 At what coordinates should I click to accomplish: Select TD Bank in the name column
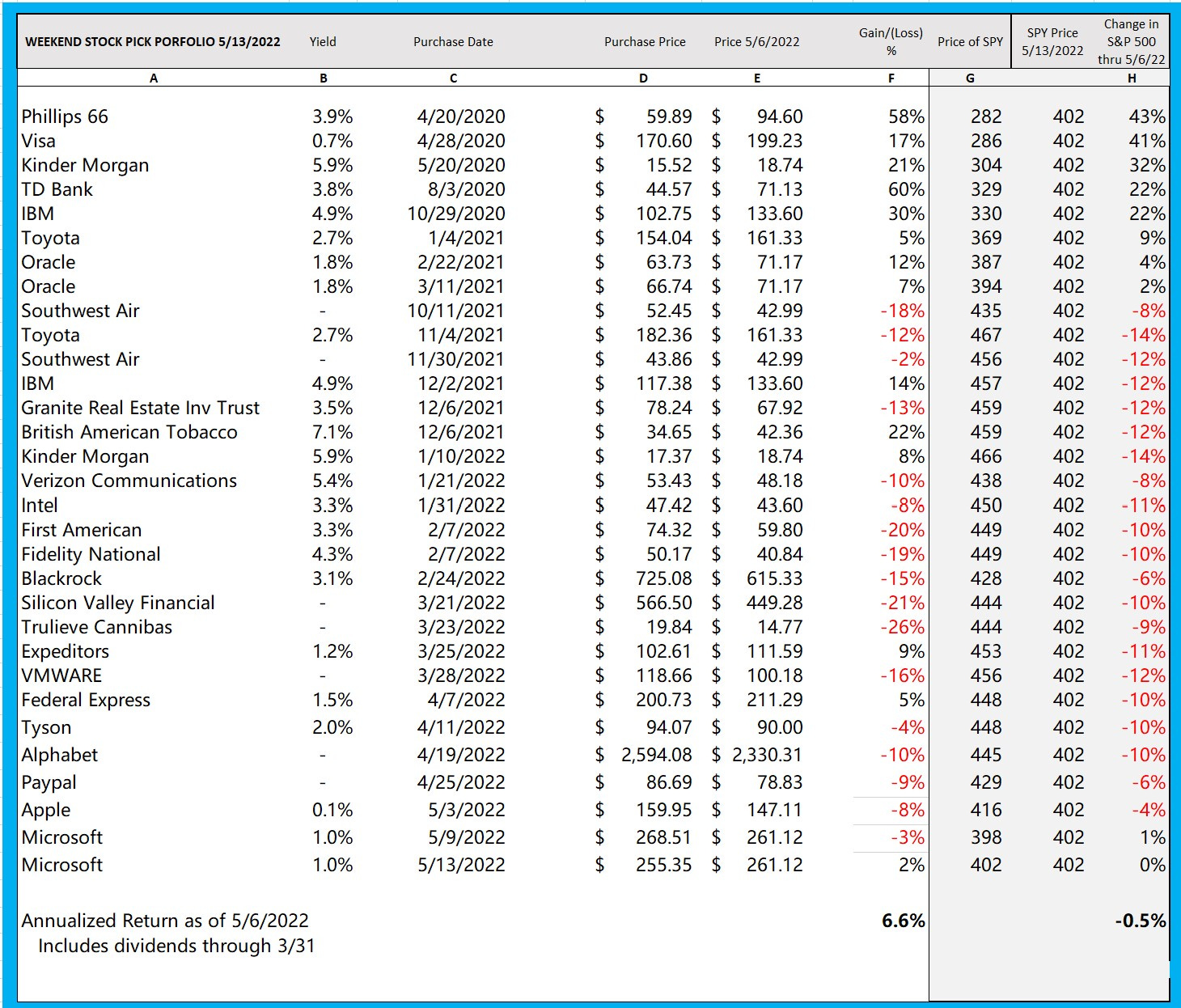[x=57, y=189]
